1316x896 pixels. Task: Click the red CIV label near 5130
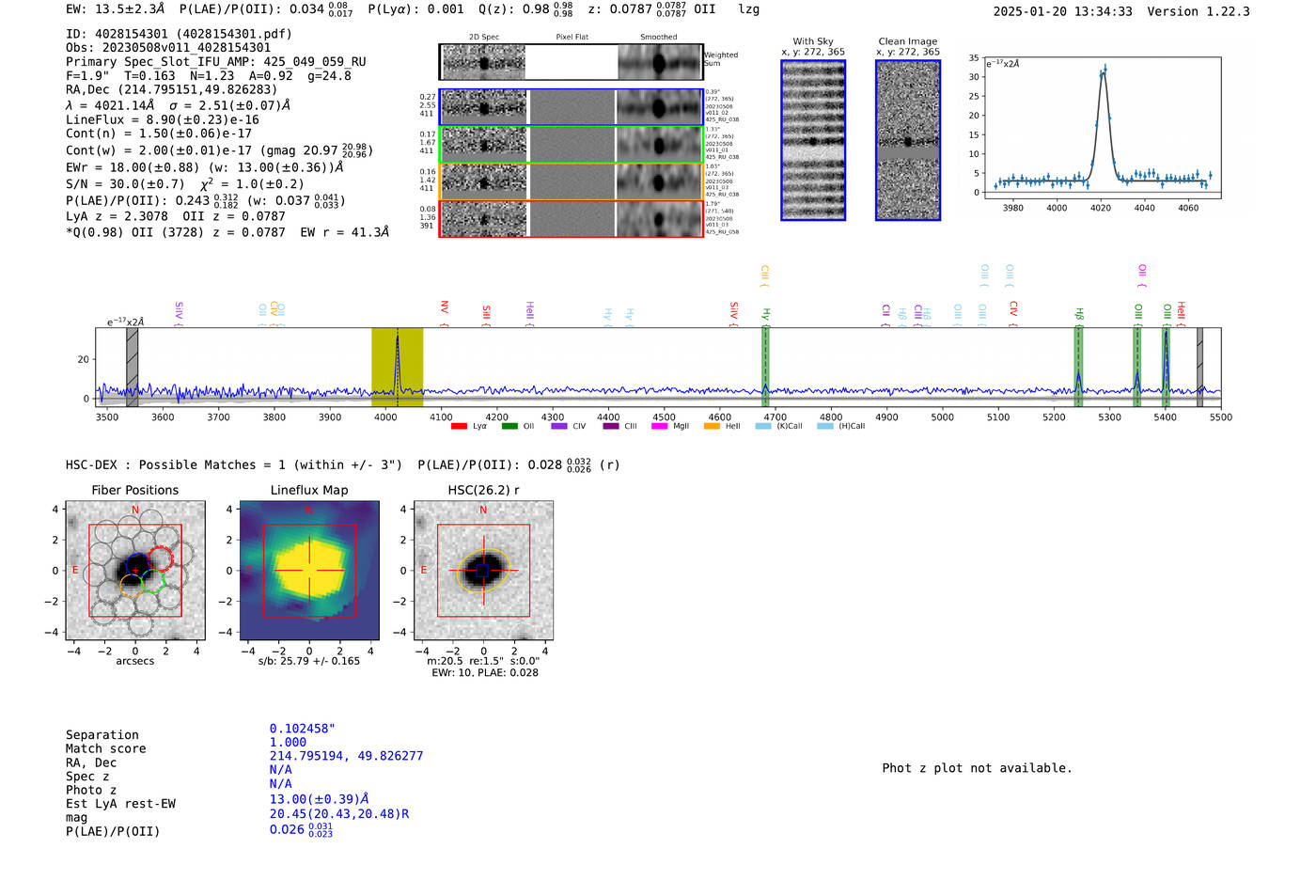[x=1013, y=314]
